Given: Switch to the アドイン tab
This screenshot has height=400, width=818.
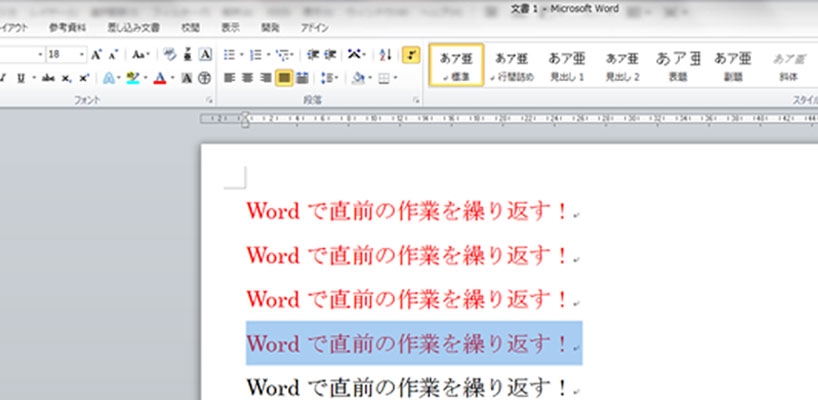Looking at the screenshot, I should 315,28.
